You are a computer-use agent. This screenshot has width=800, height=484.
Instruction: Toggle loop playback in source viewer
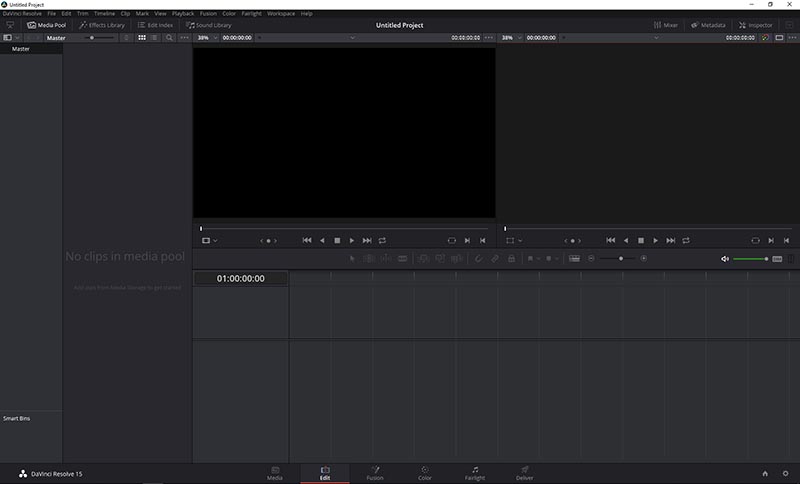(x=382, y=240)
